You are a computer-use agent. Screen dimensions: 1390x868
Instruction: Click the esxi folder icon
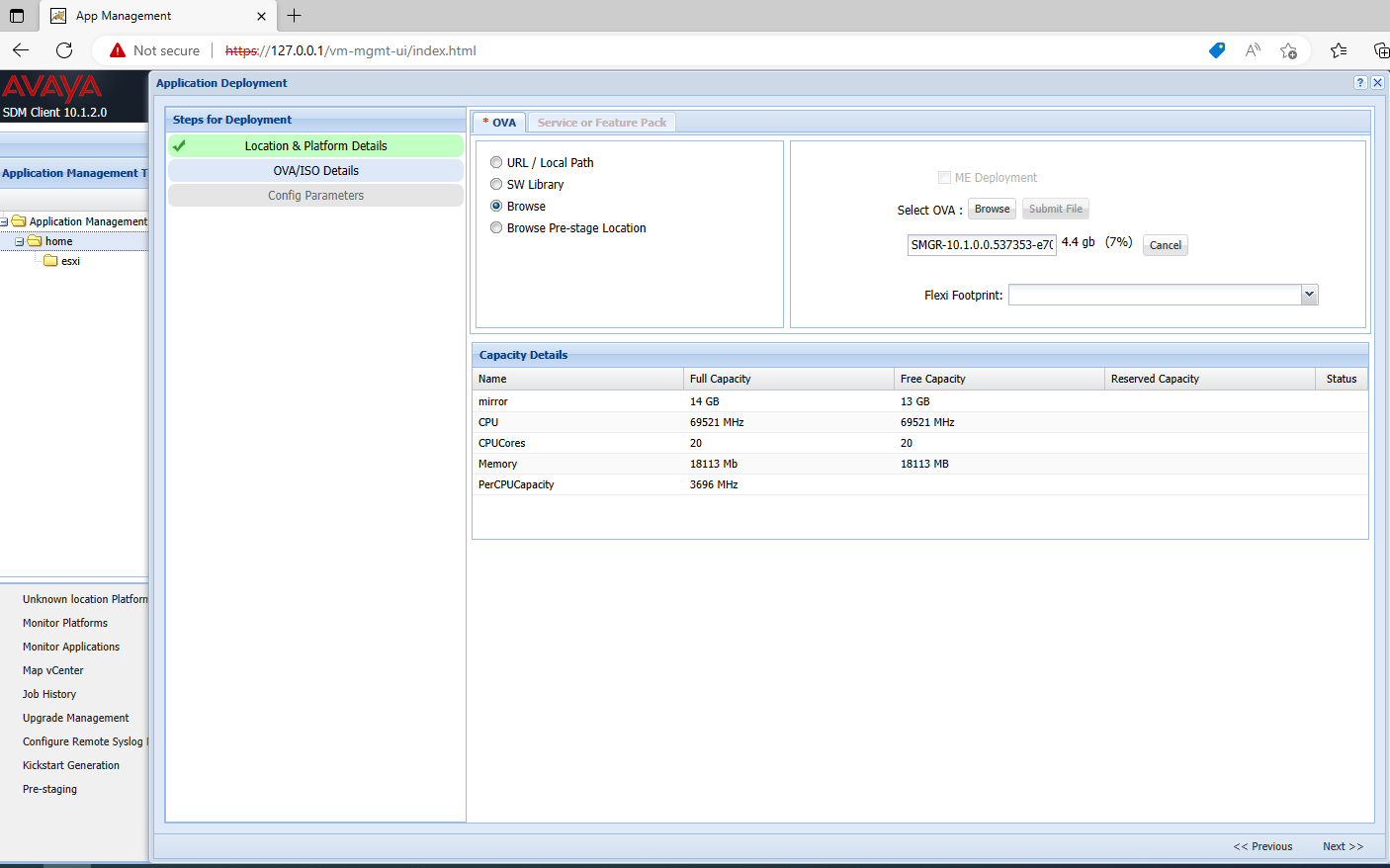50,261
